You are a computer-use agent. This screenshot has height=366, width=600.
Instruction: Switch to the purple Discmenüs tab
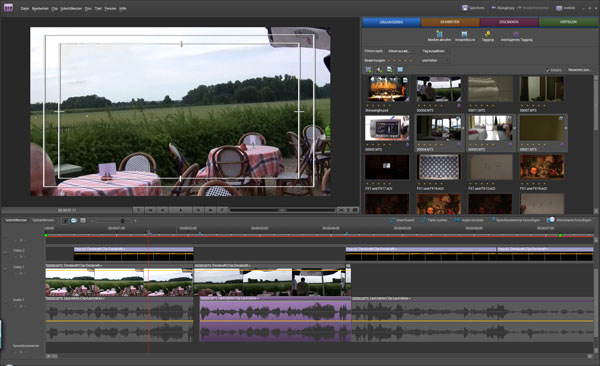[509, 22]
